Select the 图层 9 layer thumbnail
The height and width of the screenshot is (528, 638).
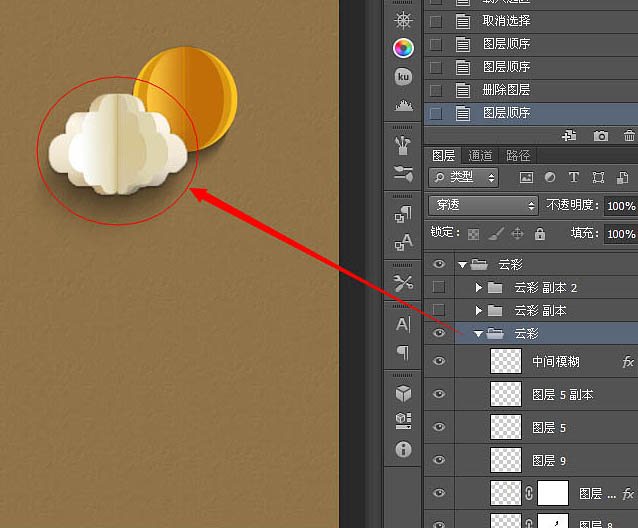[x=506, y=460]
